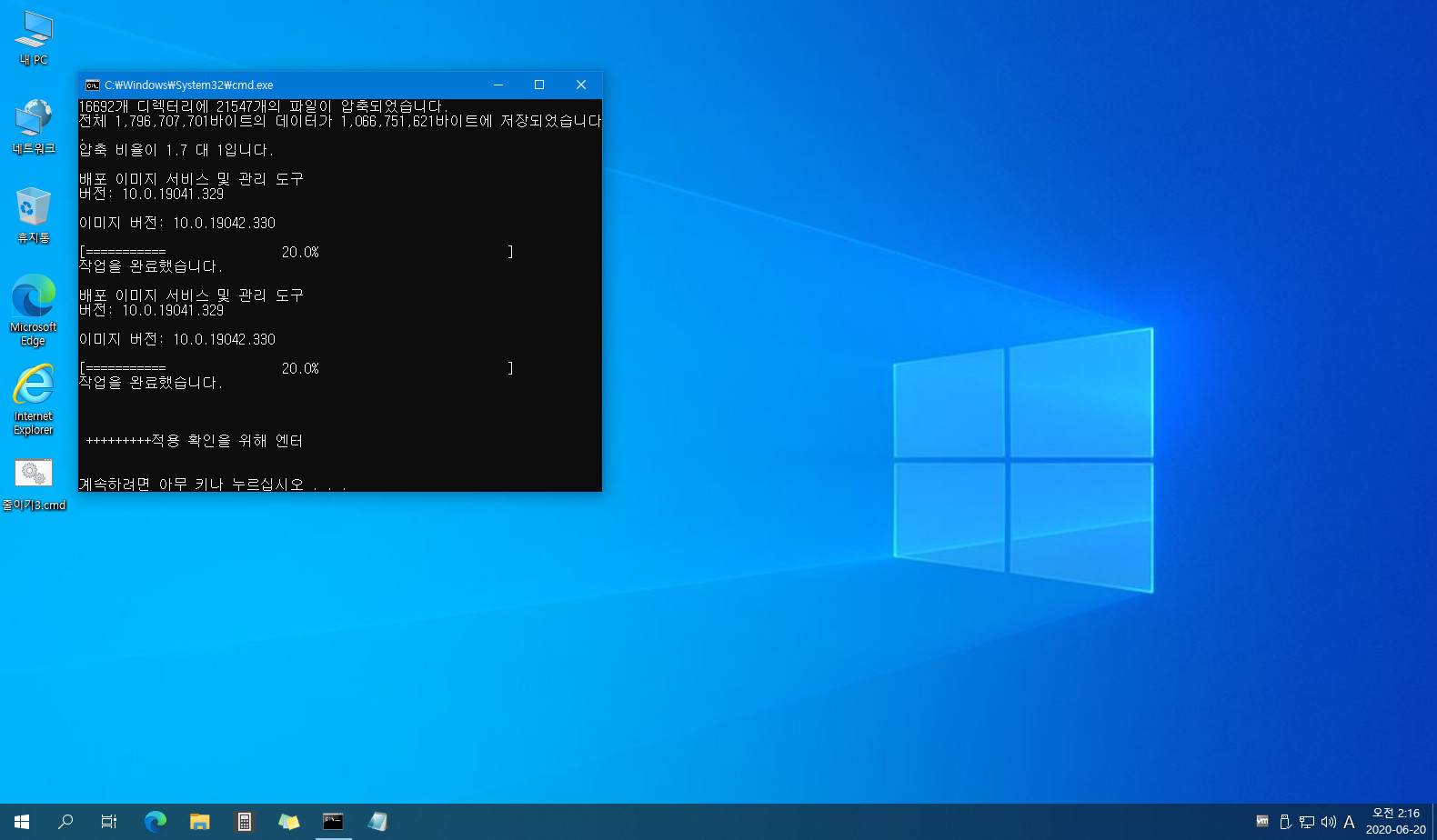Open the volume speaker tray icon
Screen dimensions: 1437x840
(1329, 822)
